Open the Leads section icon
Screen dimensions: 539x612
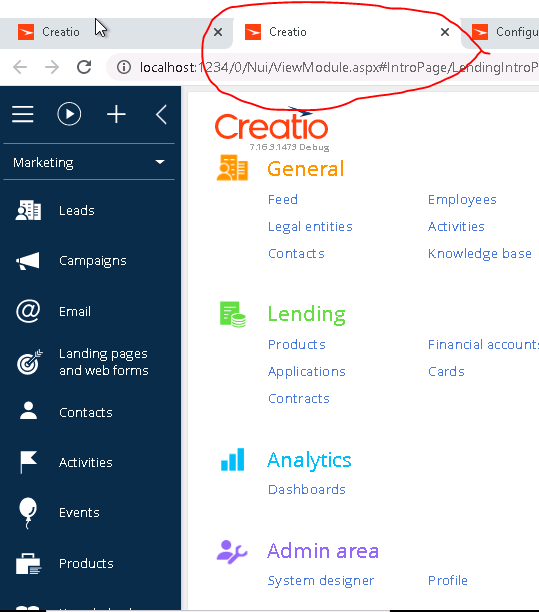(28, 210)
